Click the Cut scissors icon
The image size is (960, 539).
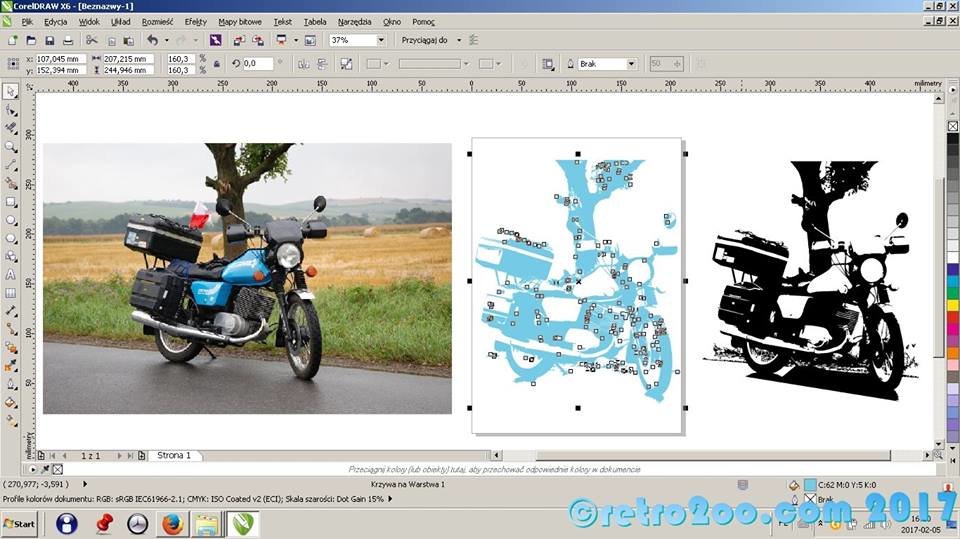point(91,40)
